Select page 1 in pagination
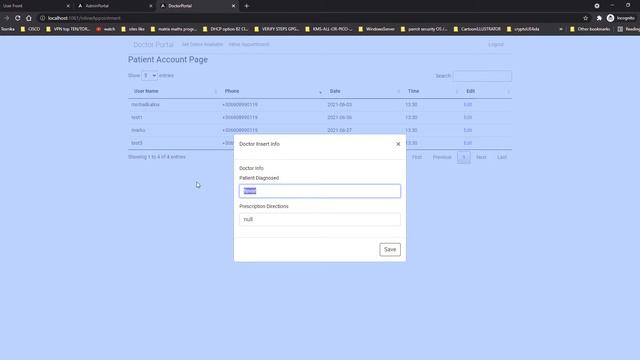This screenshot has height=360, width=640. (464, 157)
